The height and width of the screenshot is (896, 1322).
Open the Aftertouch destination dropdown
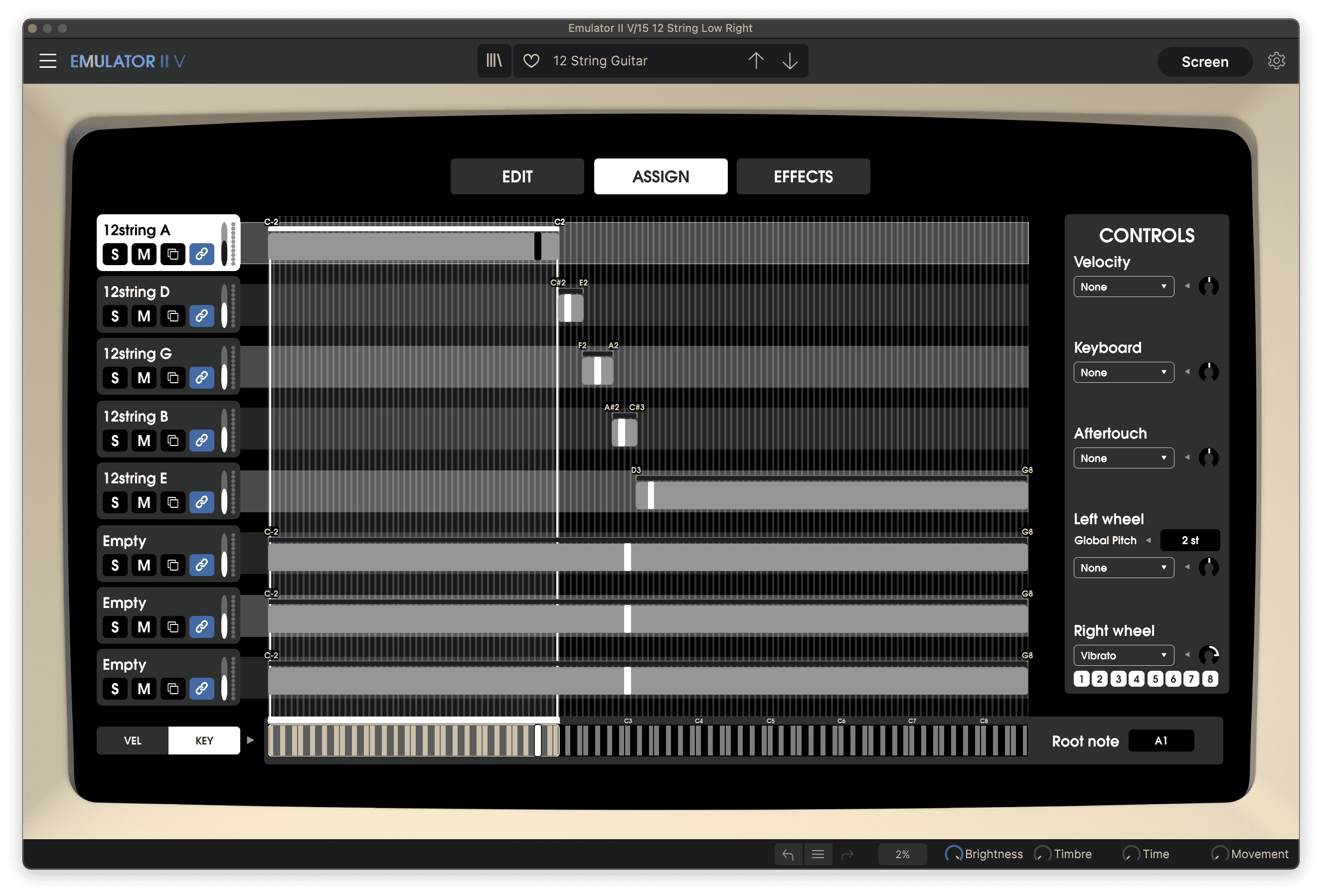(1123, 458)
